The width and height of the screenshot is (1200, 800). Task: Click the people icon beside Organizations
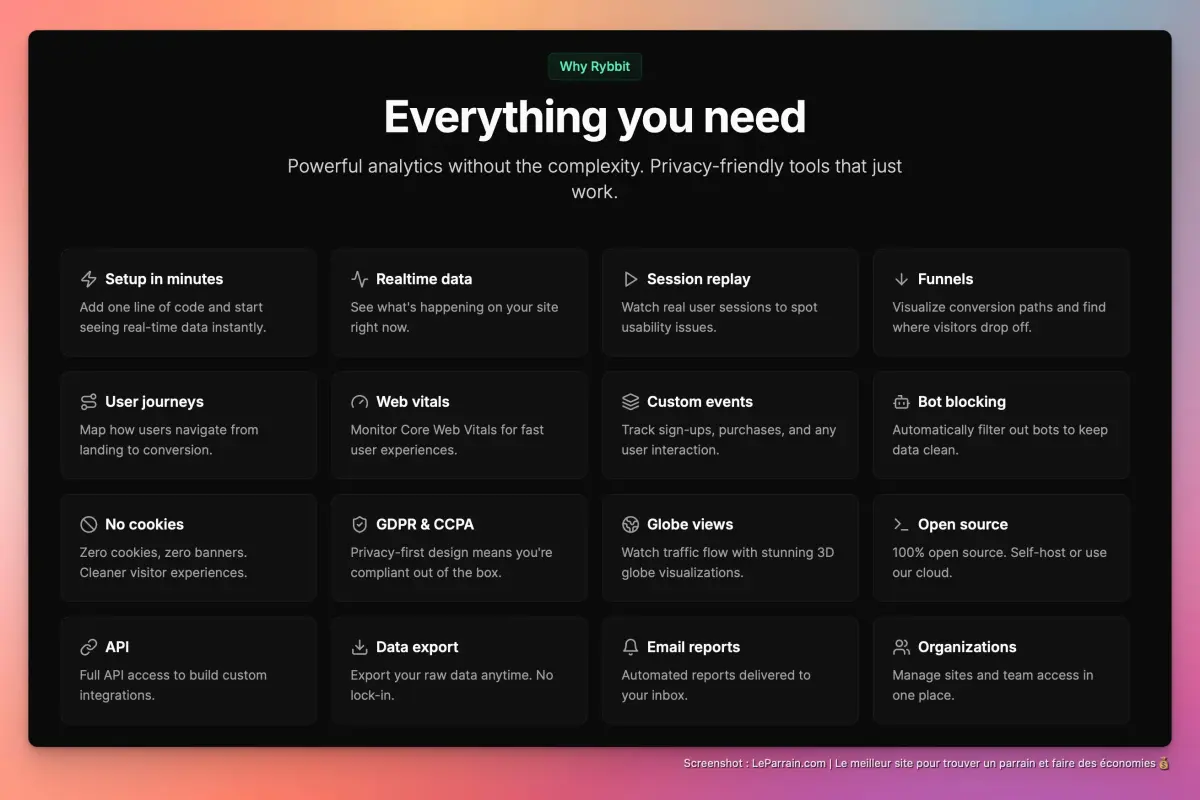pyautogui.click(x=901, y=647)
